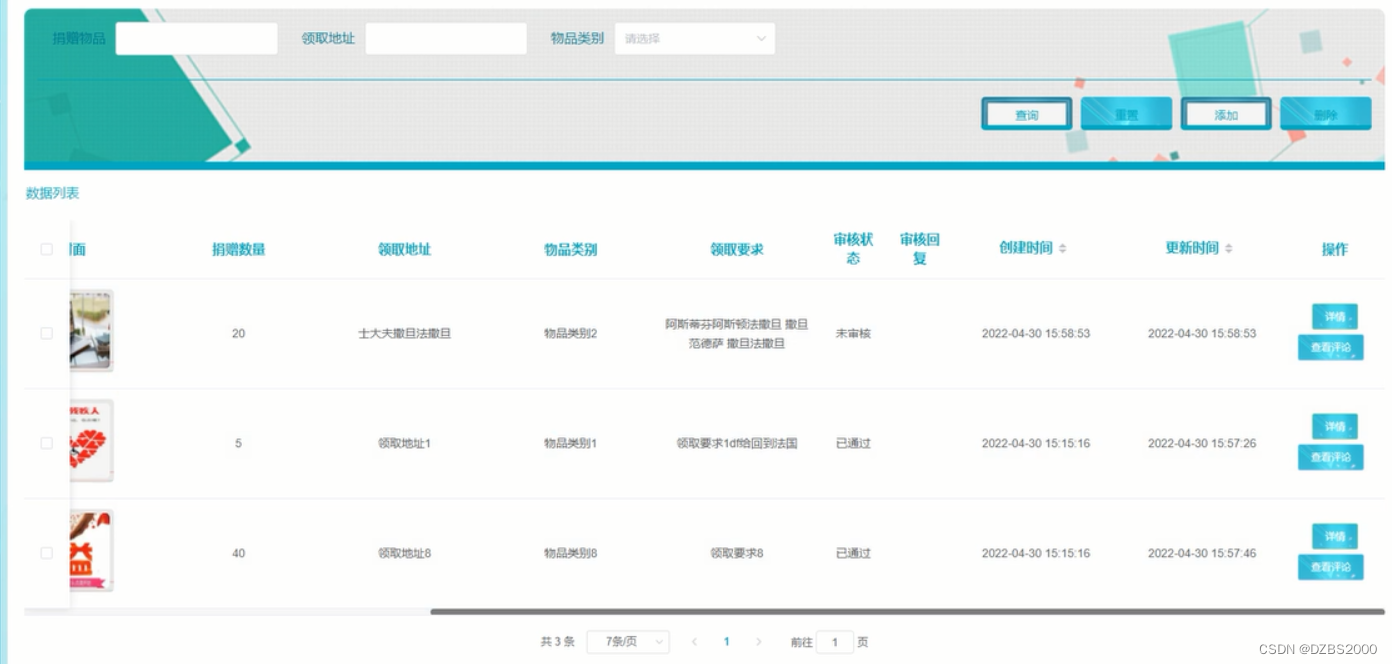Click the 操作 column header
Image resolution: width=1392 pixels, height=664 pixels.
pos(1334,249)
